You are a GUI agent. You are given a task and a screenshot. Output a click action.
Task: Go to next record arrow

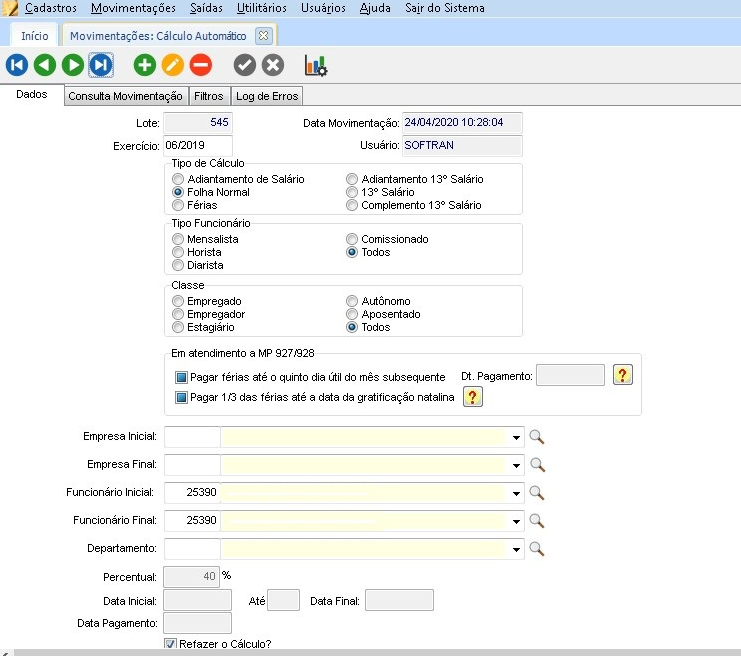[73, 65]
